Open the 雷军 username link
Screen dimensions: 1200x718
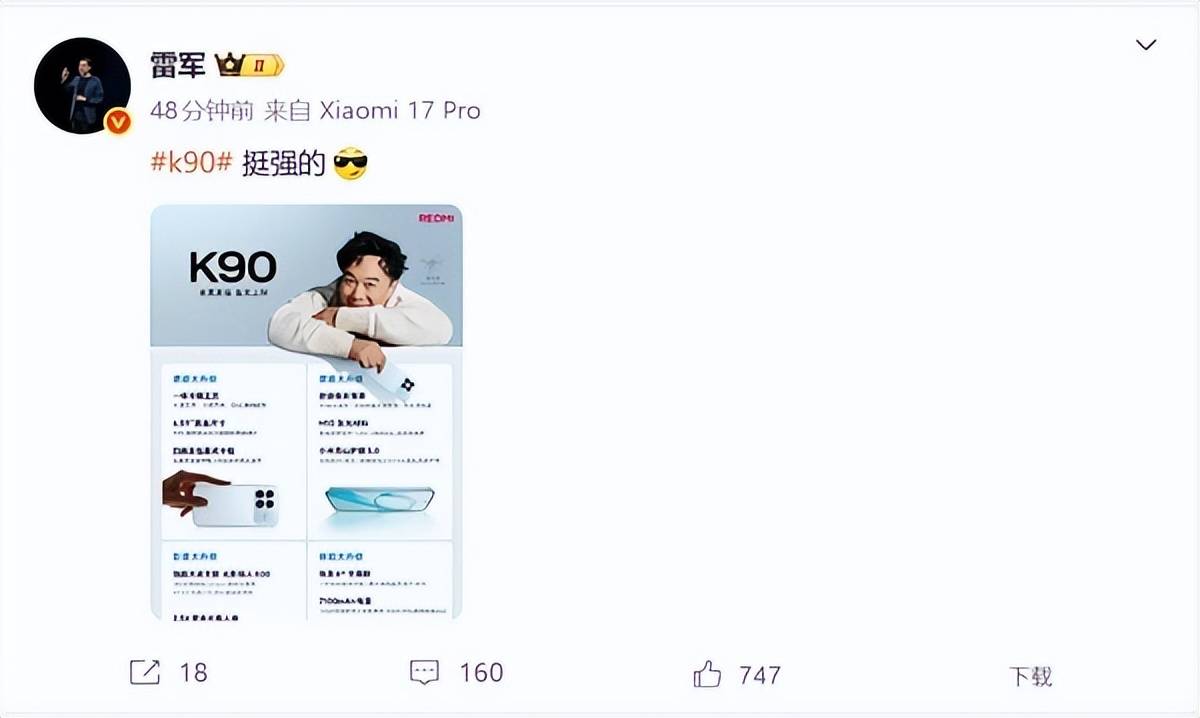click(x=178, y=66)
